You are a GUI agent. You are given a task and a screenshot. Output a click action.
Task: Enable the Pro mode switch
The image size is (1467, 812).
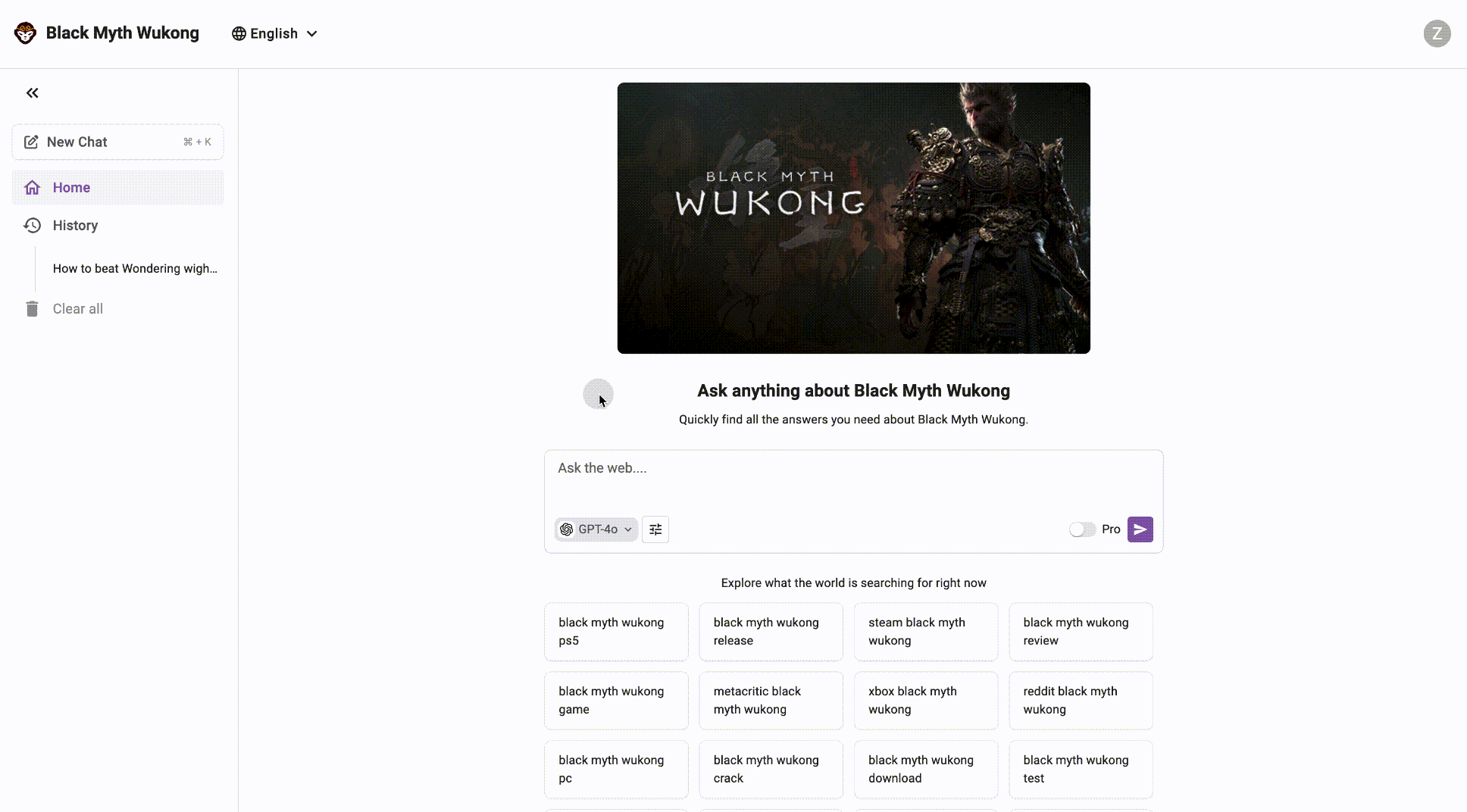[1081, 529]
